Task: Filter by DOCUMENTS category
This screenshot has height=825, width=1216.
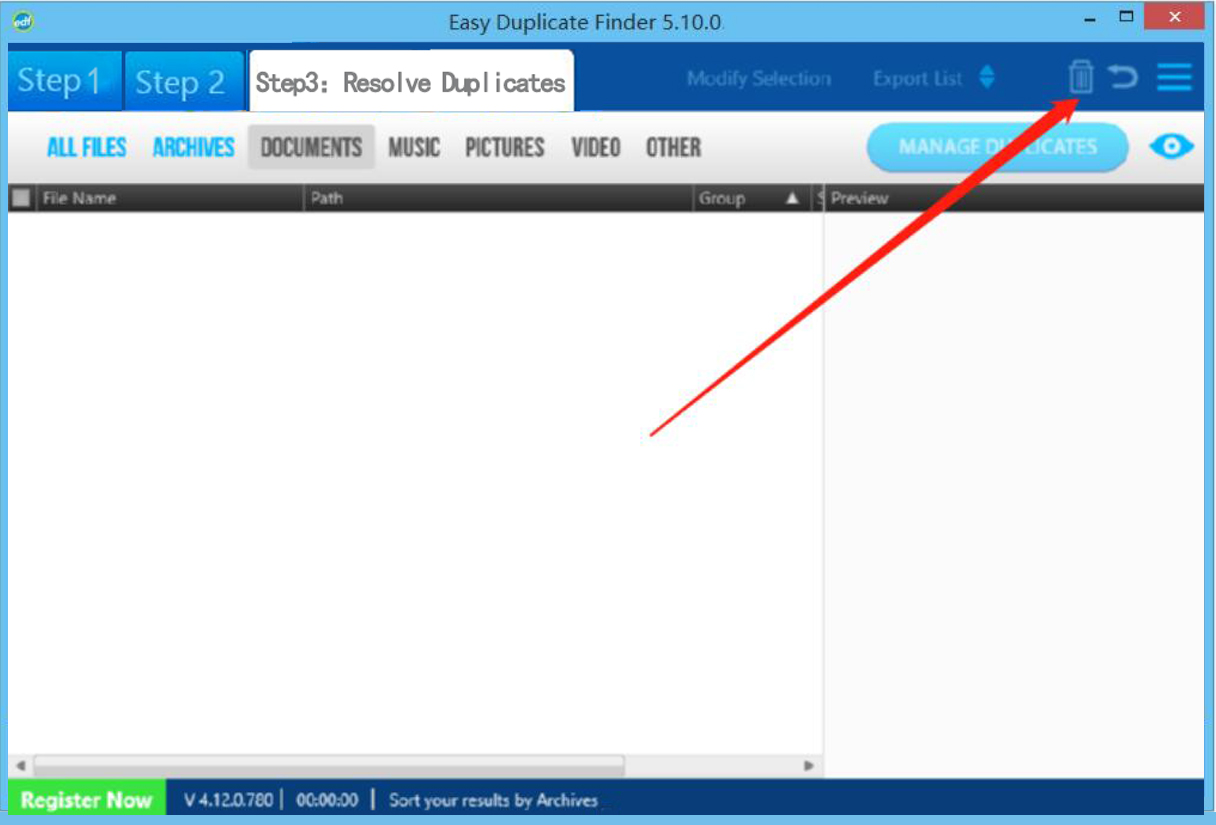Action: pyautogui.click(x=311, y=147)
